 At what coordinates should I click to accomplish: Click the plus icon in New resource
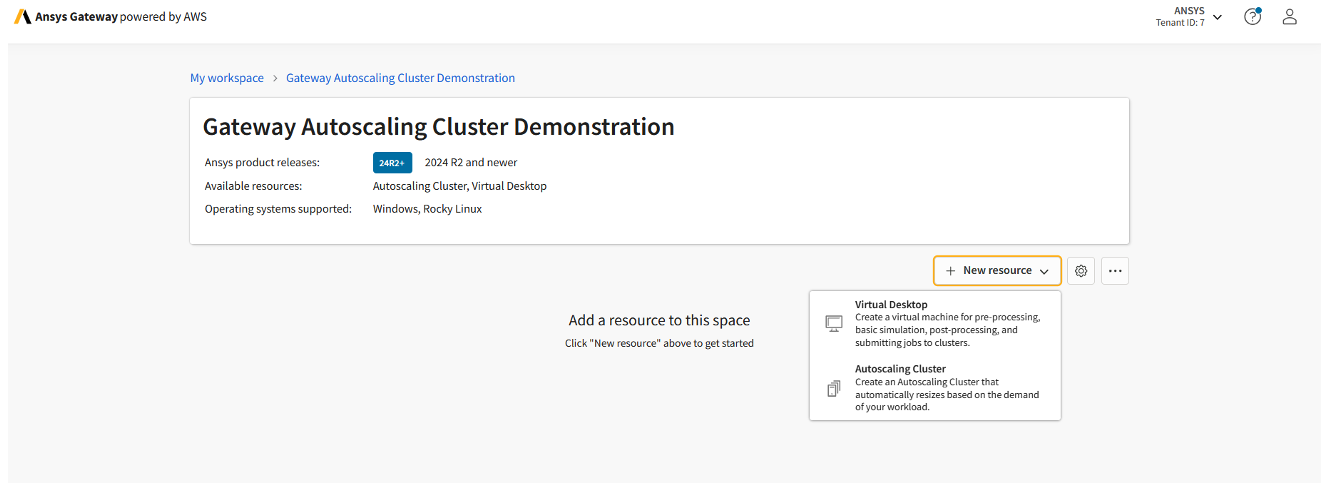[951, 271]
